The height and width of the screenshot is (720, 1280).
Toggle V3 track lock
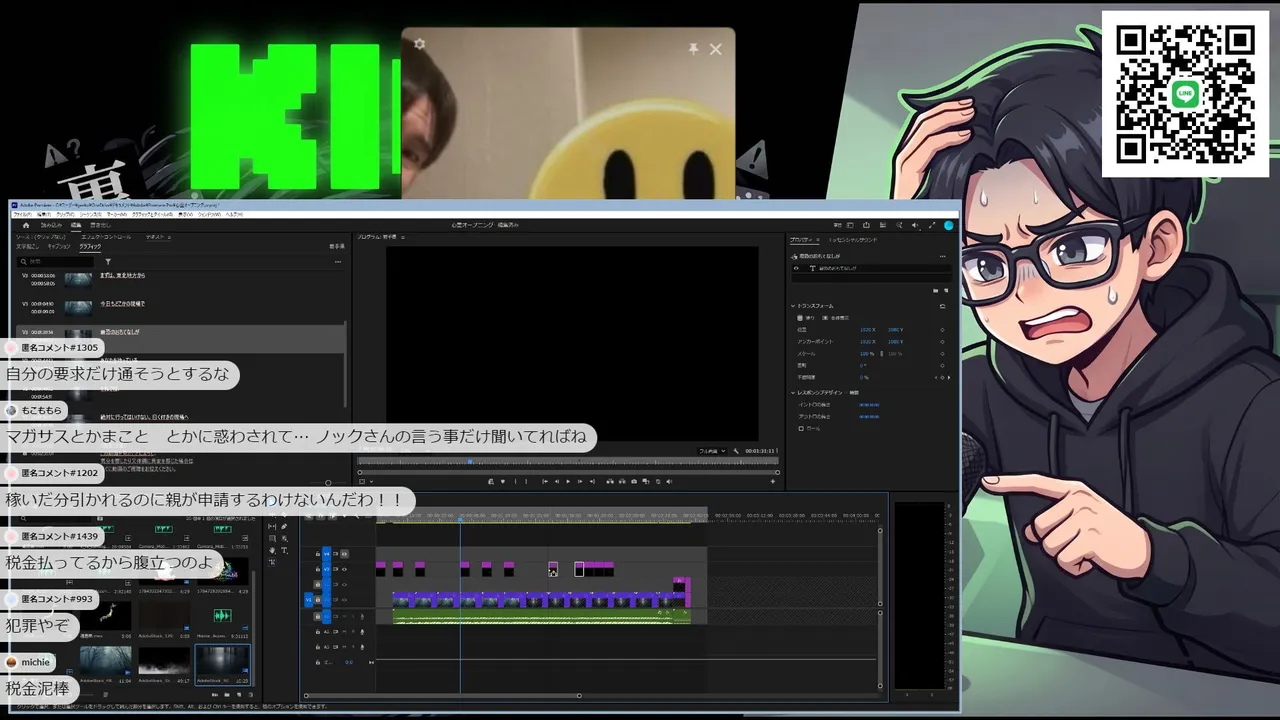(318, 569)
